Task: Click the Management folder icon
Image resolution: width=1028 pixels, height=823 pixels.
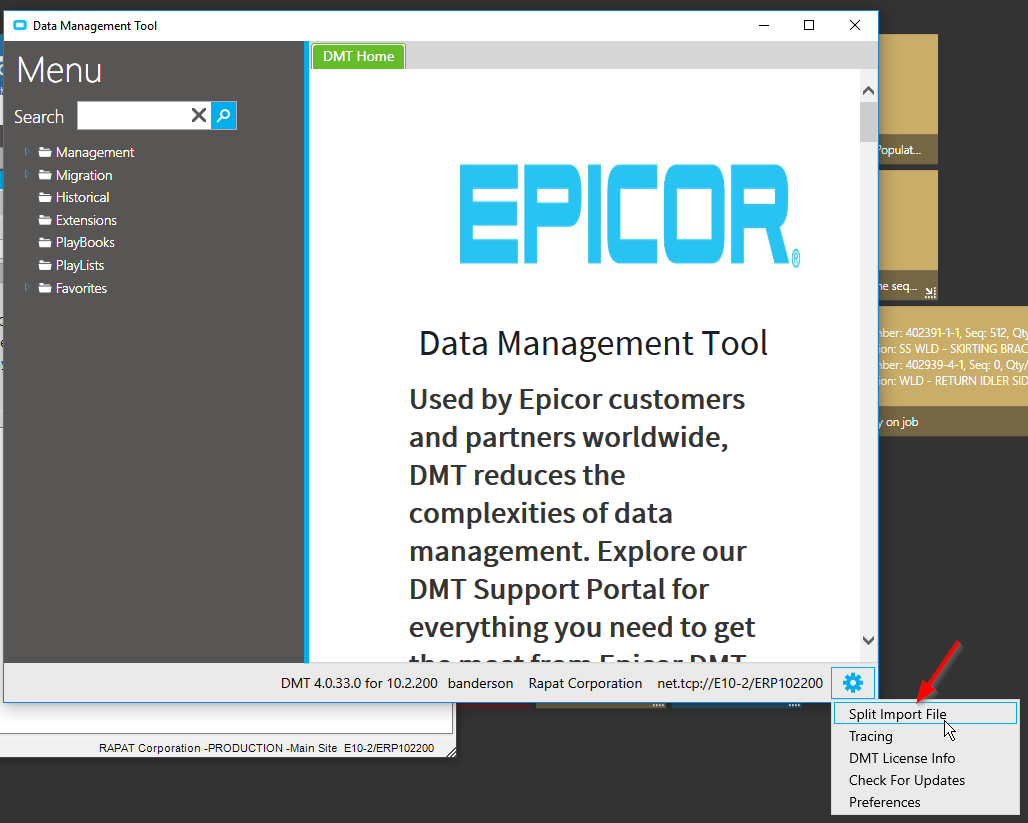Action: click(x=45, y=152)
